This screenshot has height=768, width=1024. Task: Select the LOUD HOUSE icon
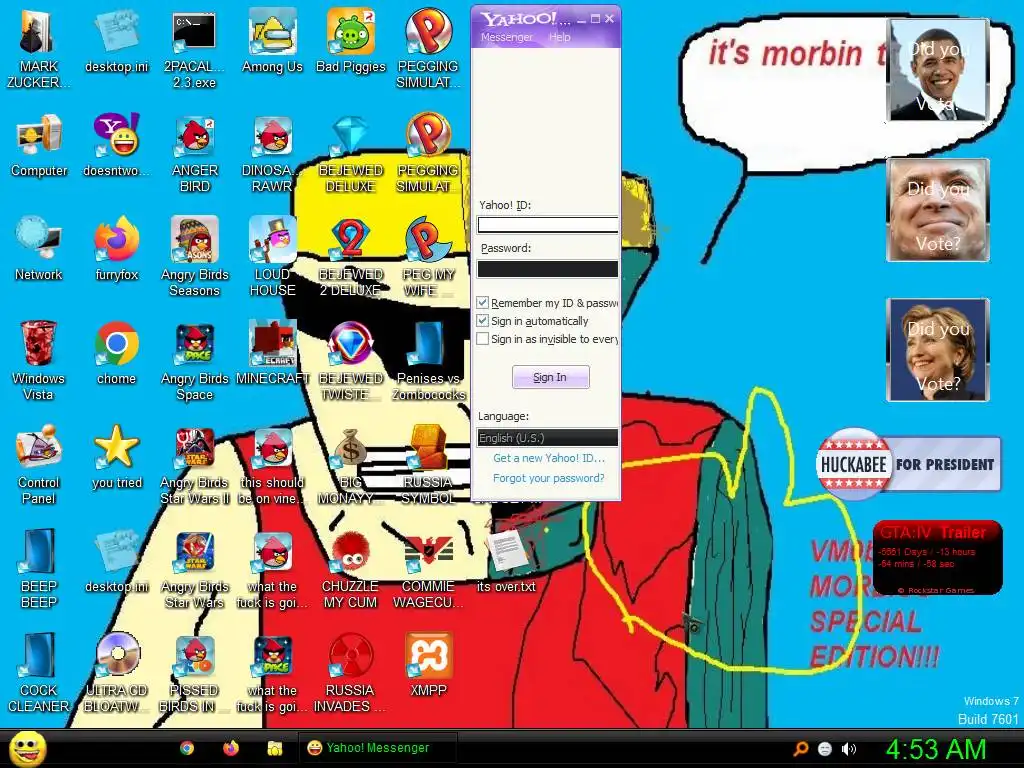tap(272, 257)
